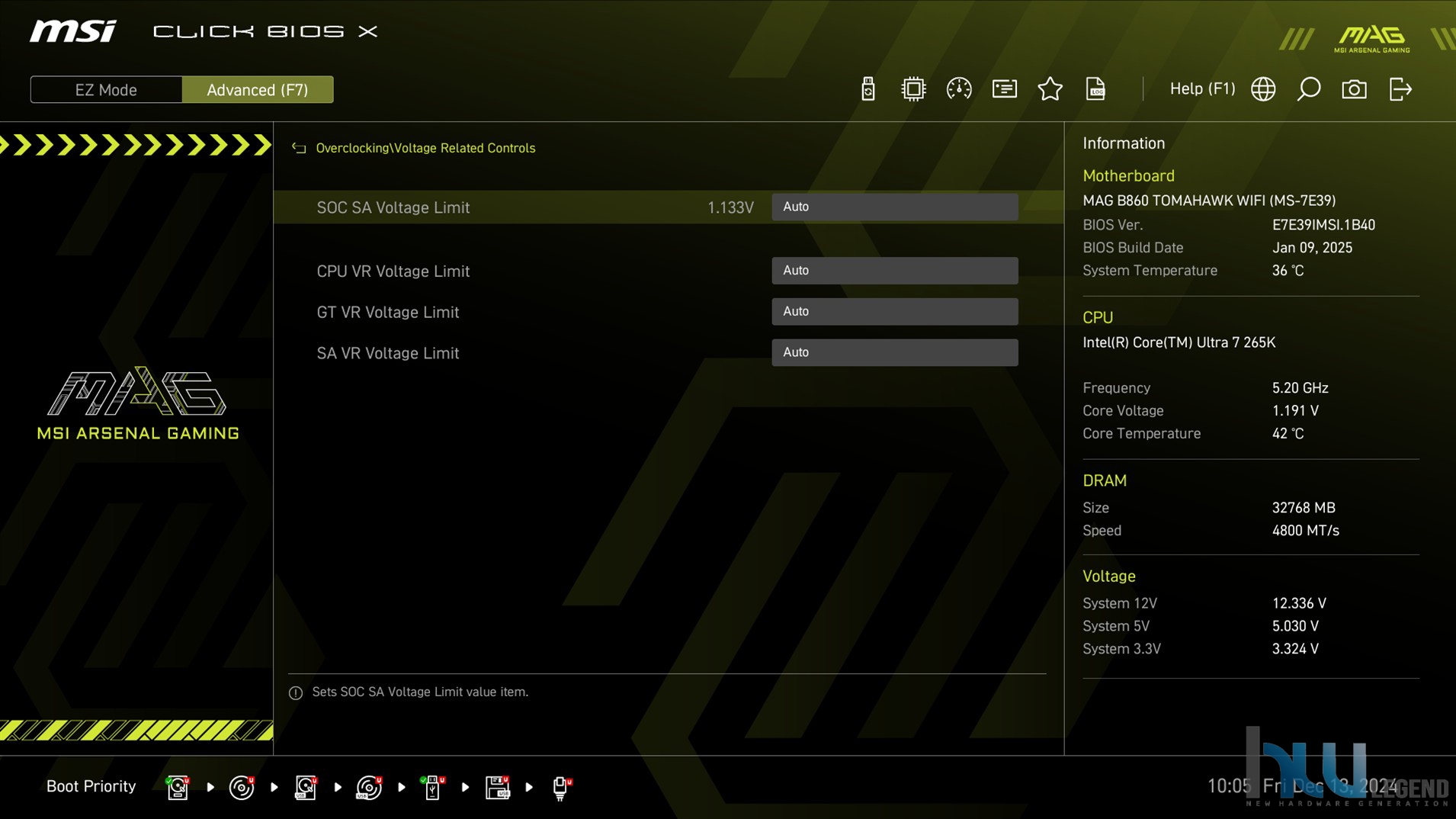Viewport: 1456px width, 819px height.
Task: Click the MSI logo at top left
Action: coord(73,31)
